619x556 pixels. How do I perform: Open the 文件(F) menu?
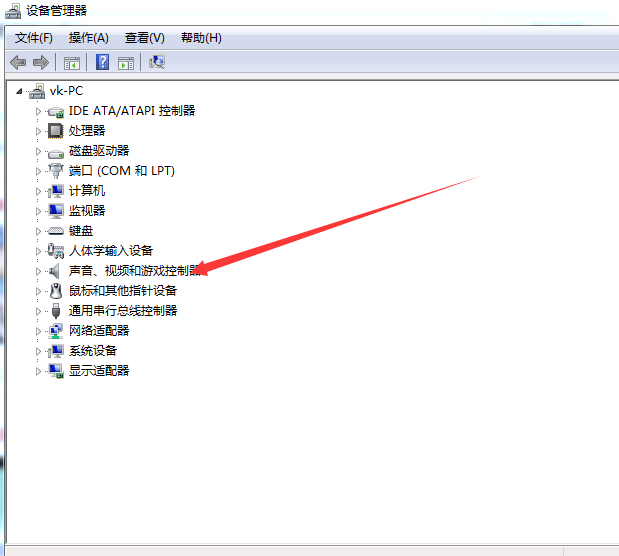pos(34,38)
